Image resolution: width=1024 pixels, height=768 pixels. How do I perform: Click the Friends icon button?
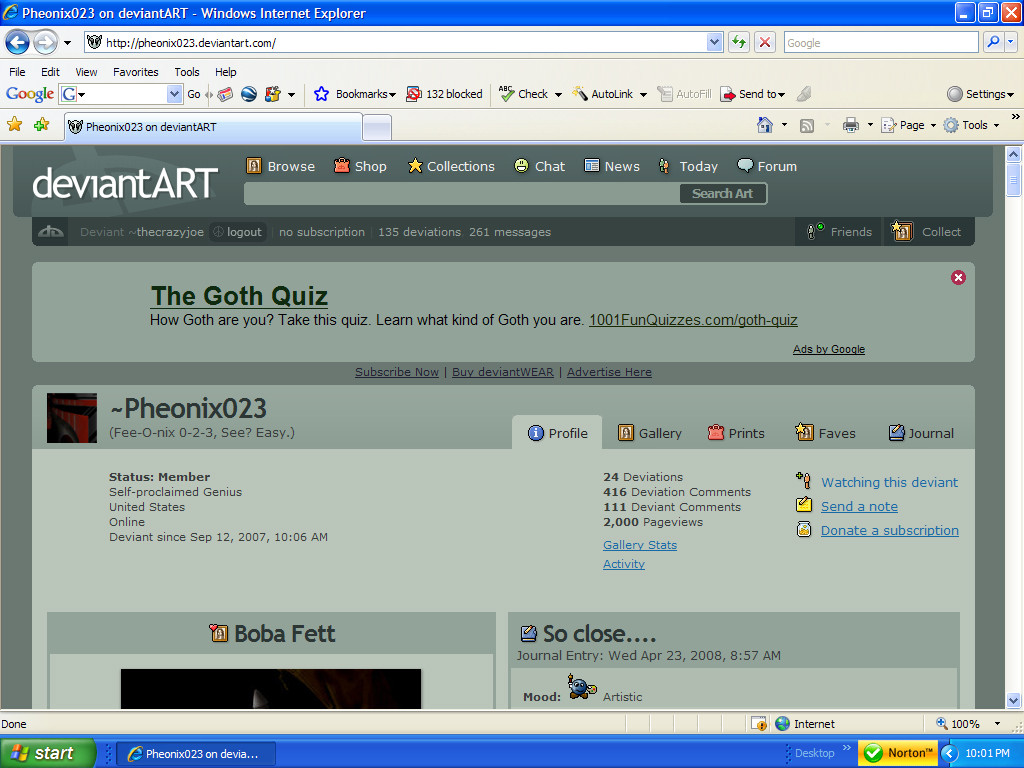tap(839, 232)
